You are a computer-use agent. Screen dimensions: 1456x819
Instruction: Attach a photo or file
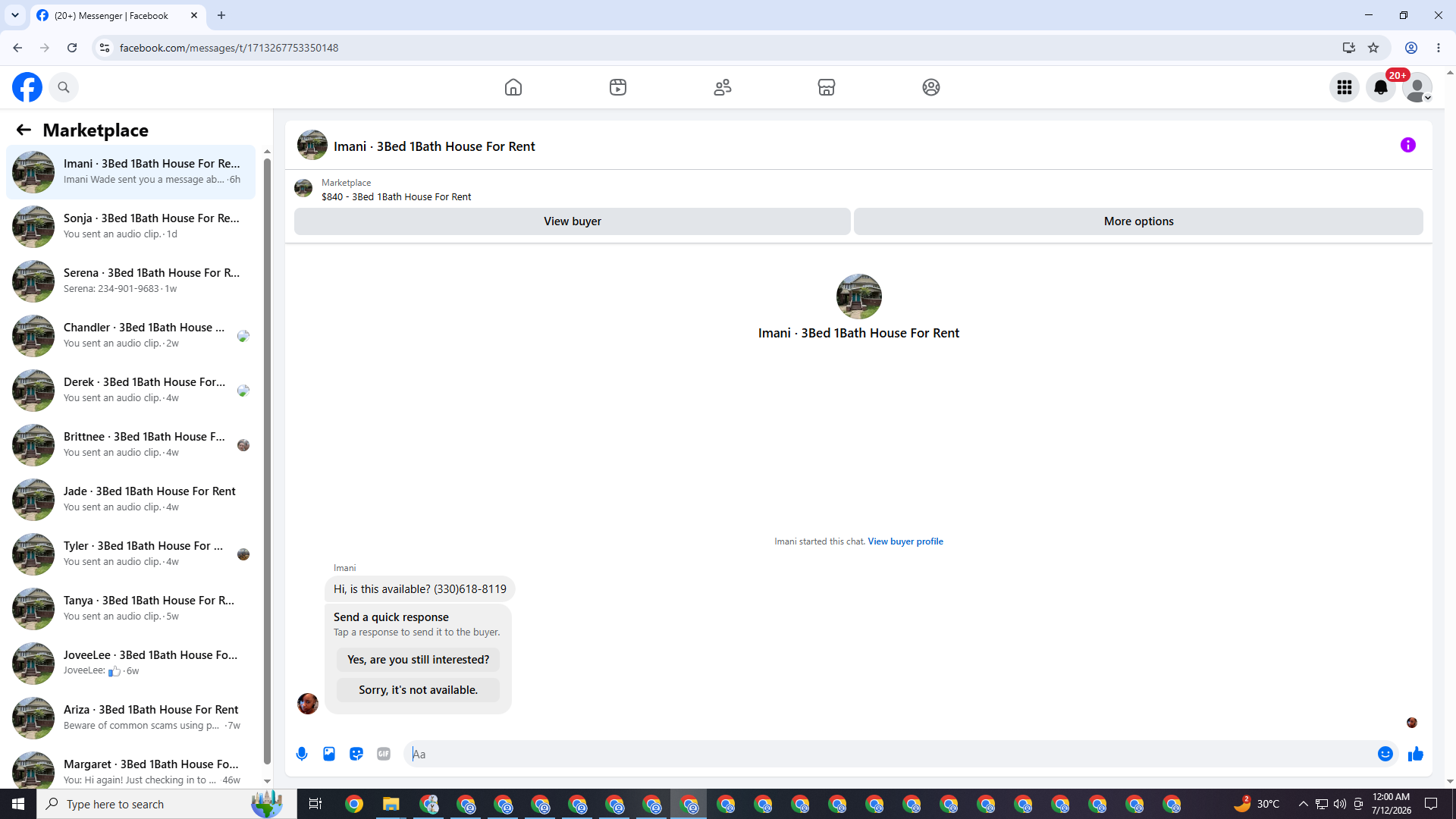pyautogui.click(x=329, y=754)
